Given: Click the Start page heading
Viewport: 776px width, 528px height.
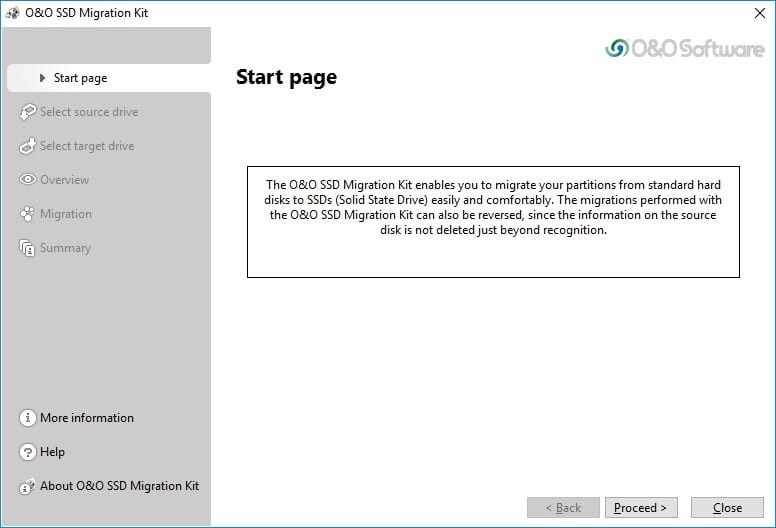Looking at the screenshot, I should [286, 77].
